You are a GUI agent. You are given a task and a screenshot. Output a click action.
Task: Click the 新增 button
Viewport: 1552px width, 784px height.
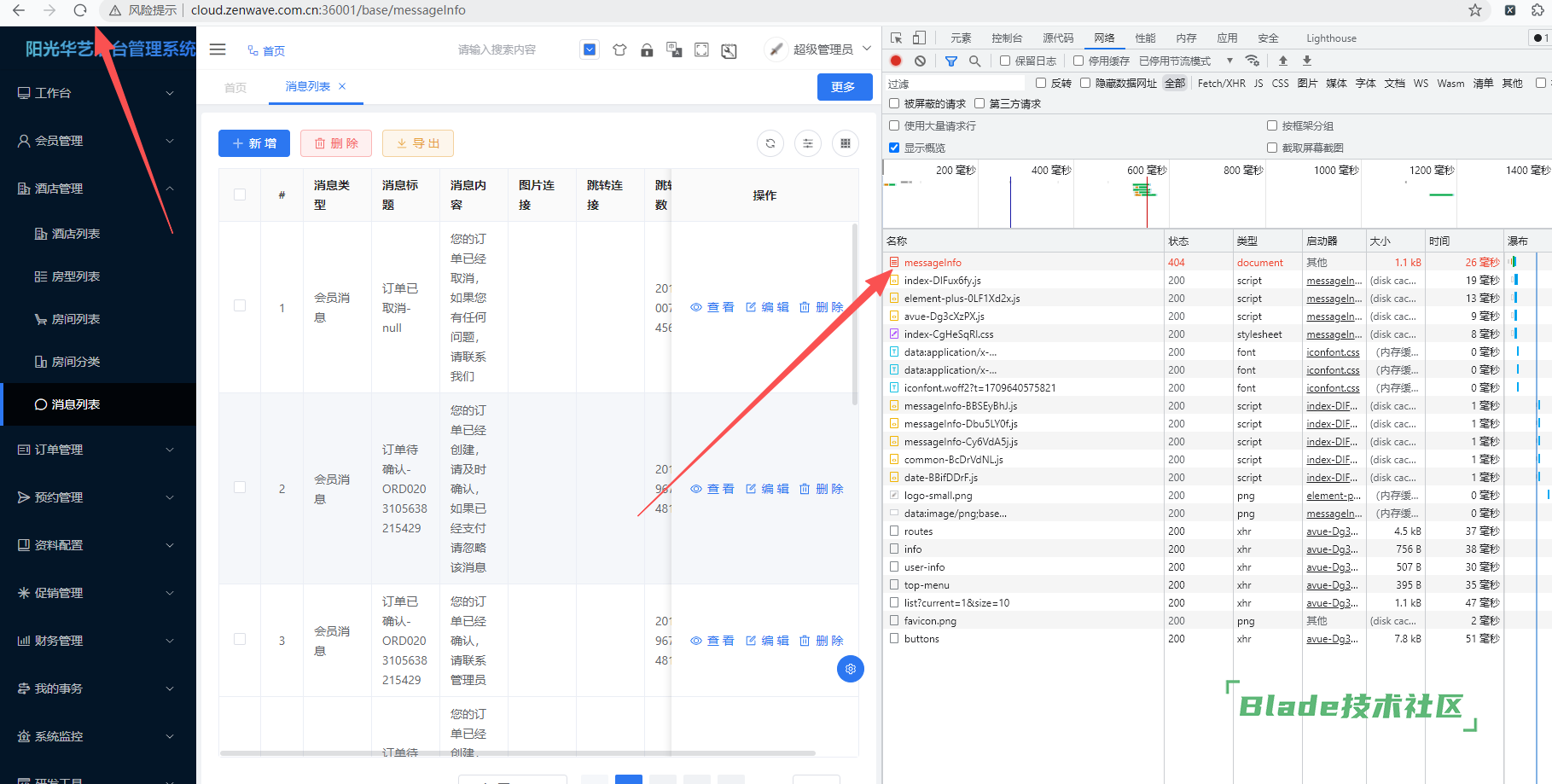click(x=254, y=143)
